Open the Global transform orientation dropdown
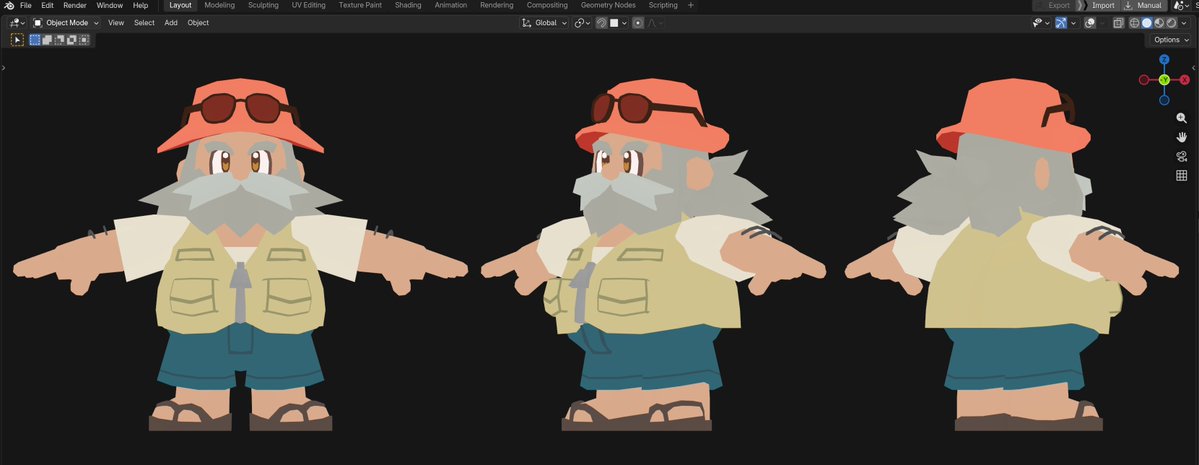This screenshot has width=1199, height=465. (x=544, y=23)
